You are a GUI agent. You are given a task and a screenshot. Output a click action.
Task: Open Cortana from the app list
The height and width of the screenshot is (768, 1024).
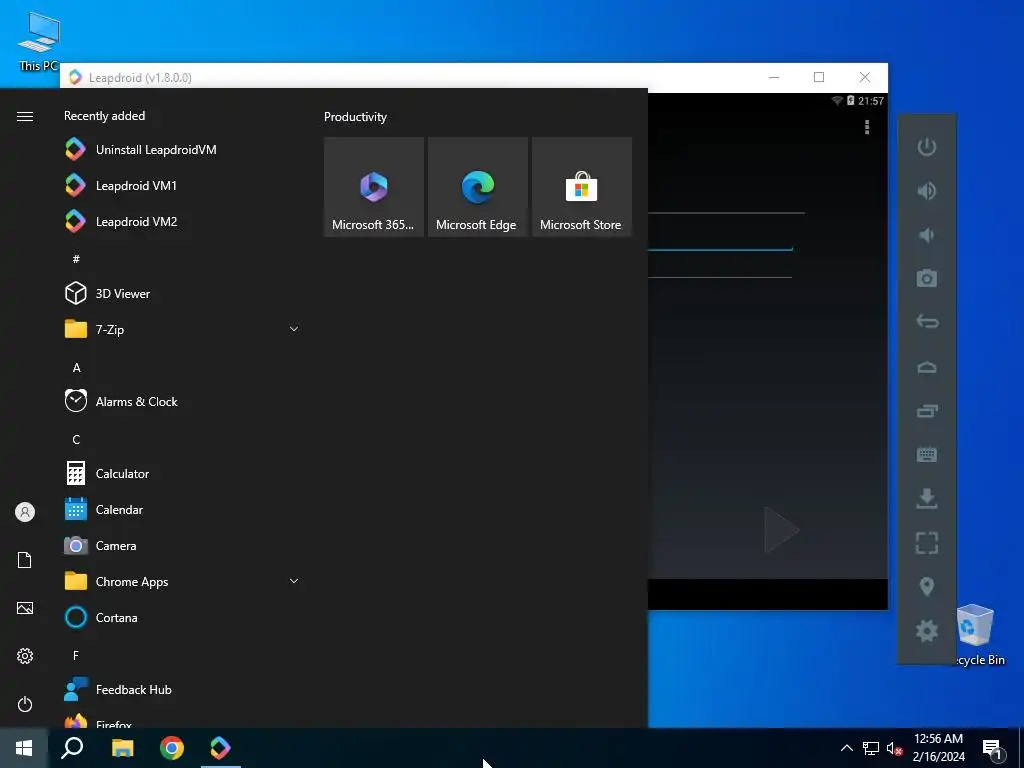[182, 618]
